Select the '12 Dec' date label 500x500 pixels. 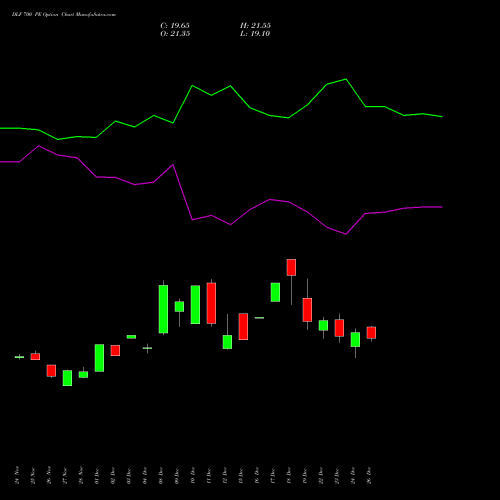tap(225, 475)
